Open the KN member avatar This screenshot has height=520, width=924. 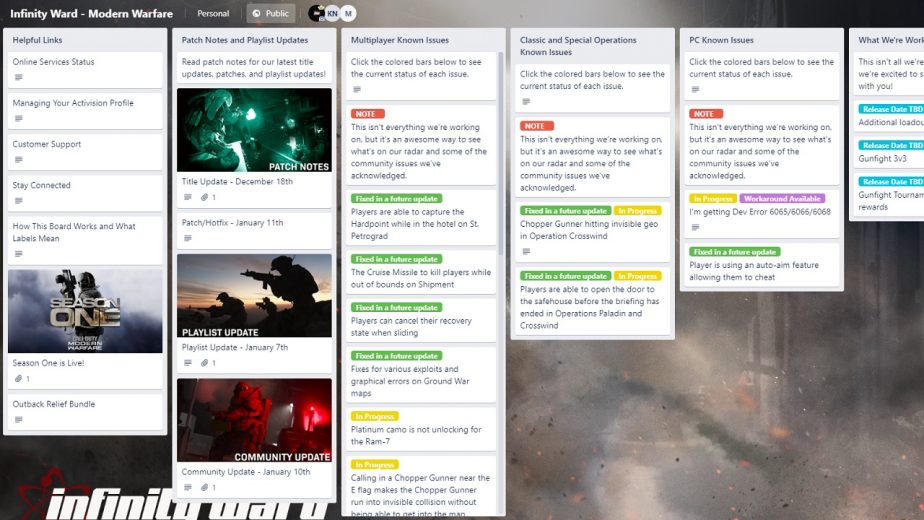point(332,13)
